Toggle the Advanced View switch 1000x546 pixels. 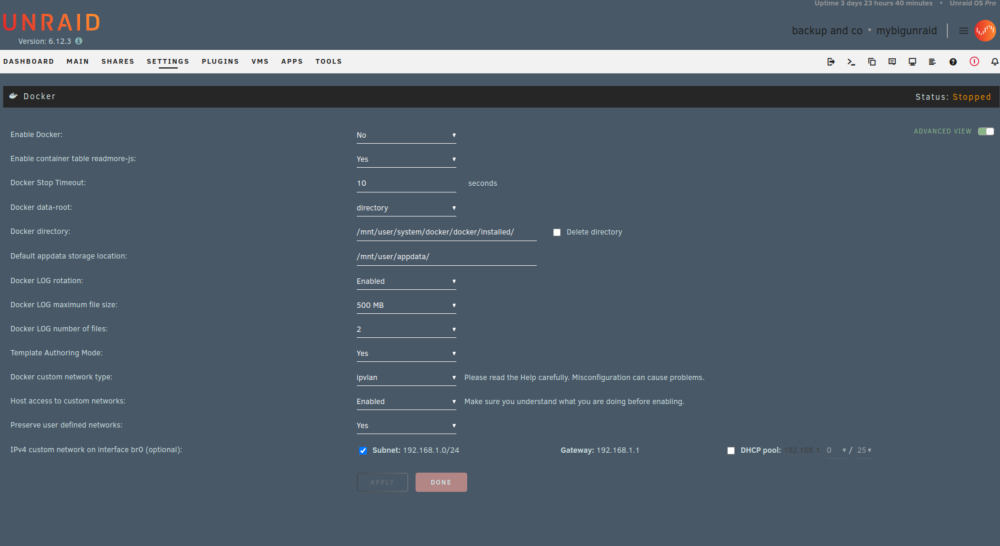click(x=986, y=131)
